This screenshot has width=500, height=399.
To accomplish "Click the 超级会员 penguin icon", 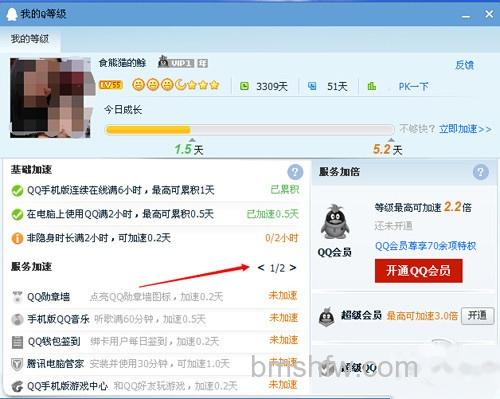I will [x=327, y=317].
